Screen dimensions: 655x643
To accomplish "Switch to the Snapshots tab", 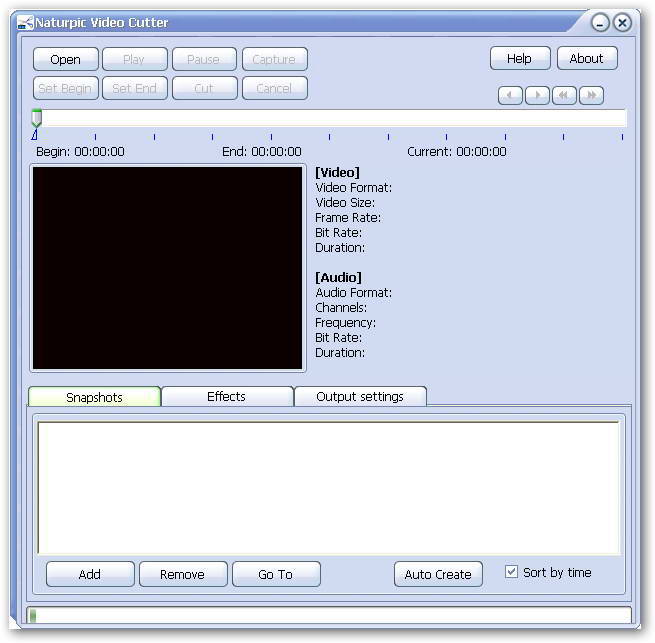I will [94, 396].
